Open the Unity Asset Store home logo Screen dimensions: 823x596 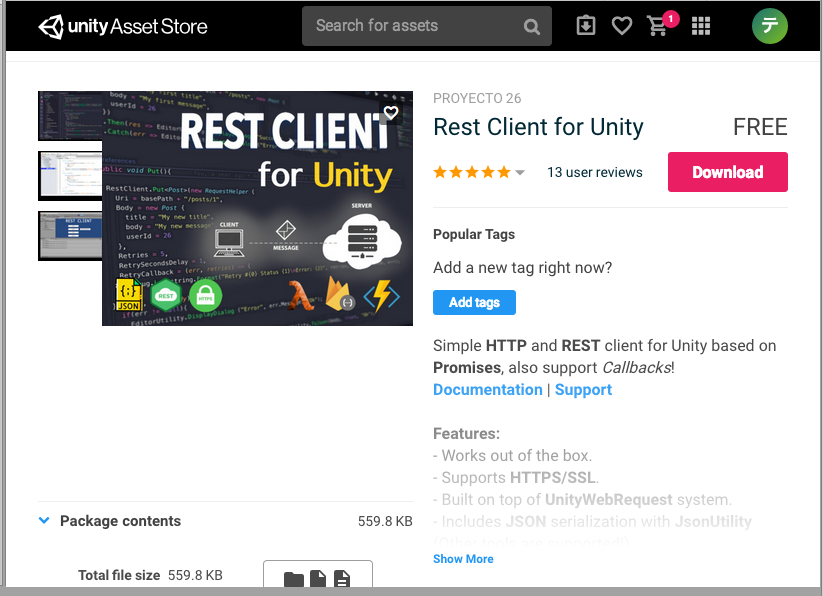123,26
